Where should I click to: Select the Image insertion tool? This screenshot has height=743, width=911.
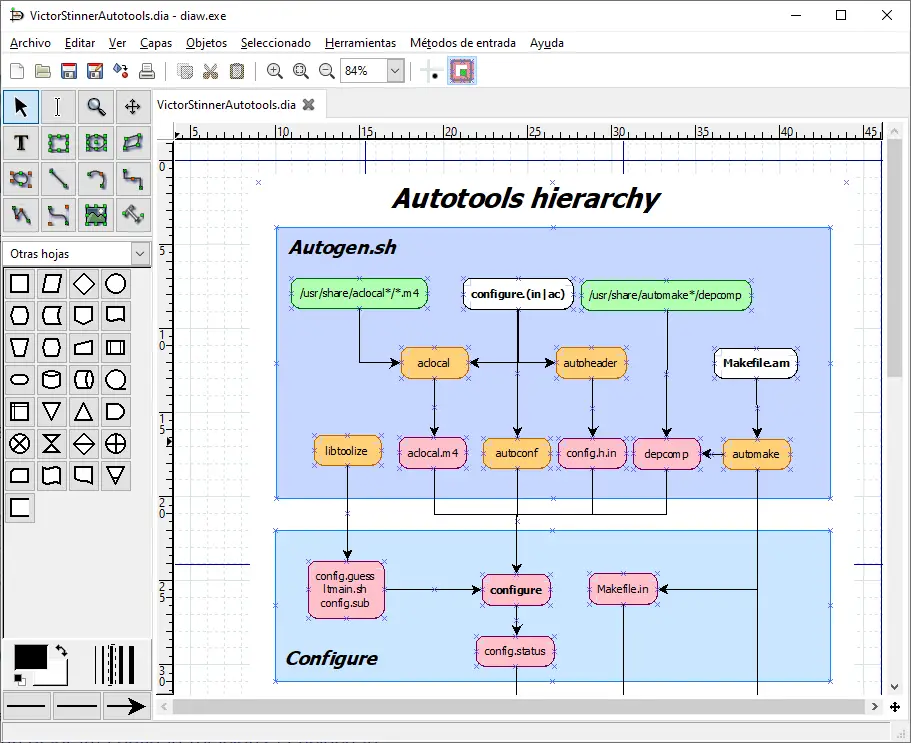pyautogui.click(x=96, y=214)
